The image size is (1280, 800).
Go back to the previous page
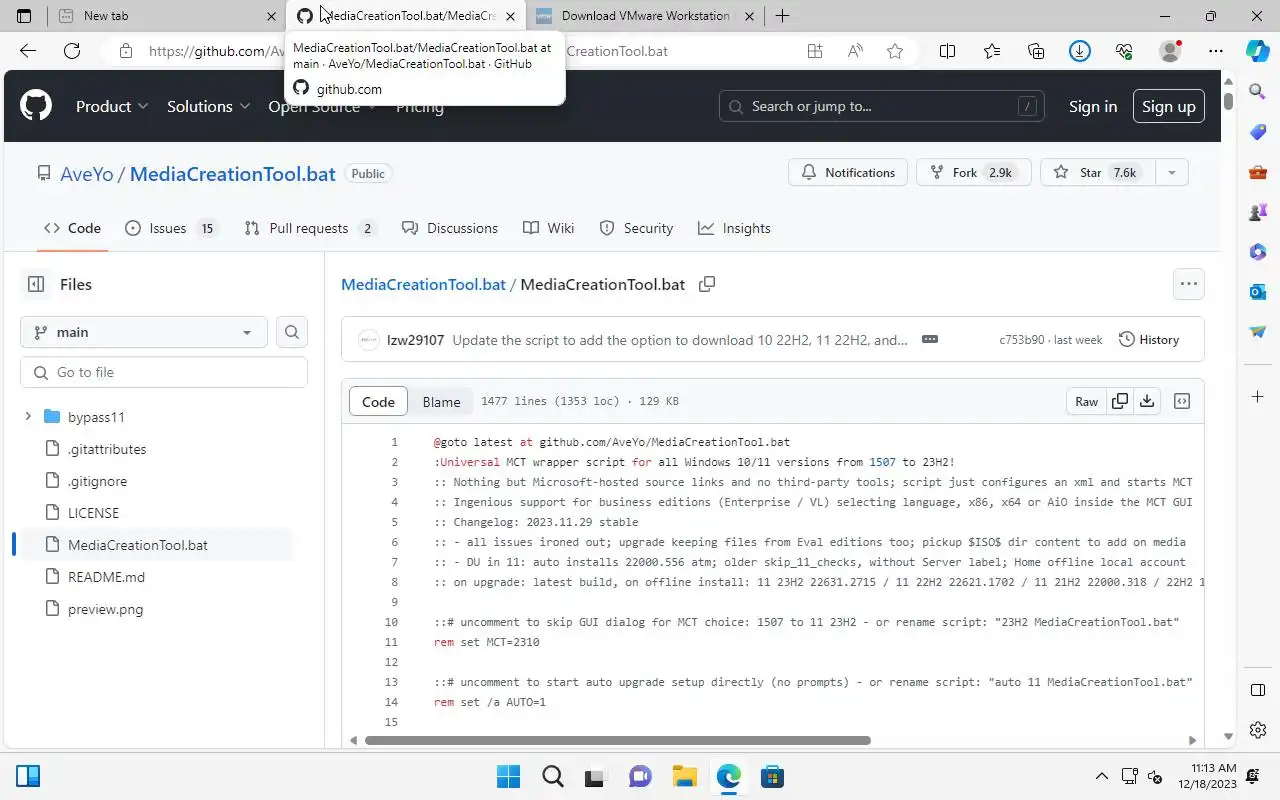28,51
